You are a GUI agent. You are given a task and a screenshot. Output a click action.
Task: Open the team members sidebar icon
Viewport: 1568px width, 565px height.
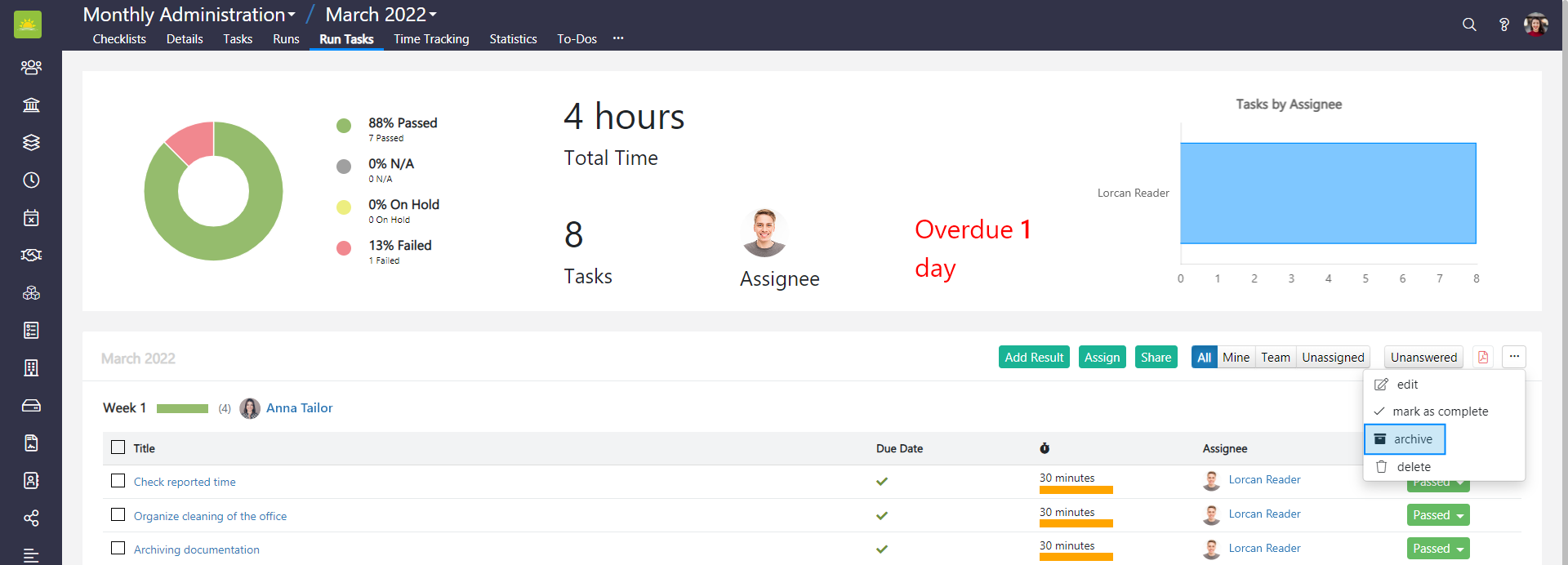31,67
